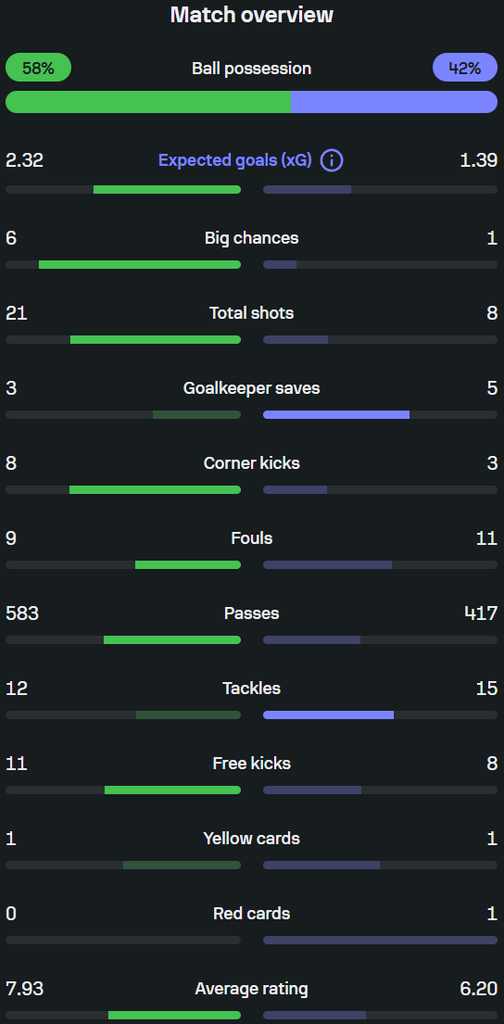Click the Ball possession label

coord(251,69)
